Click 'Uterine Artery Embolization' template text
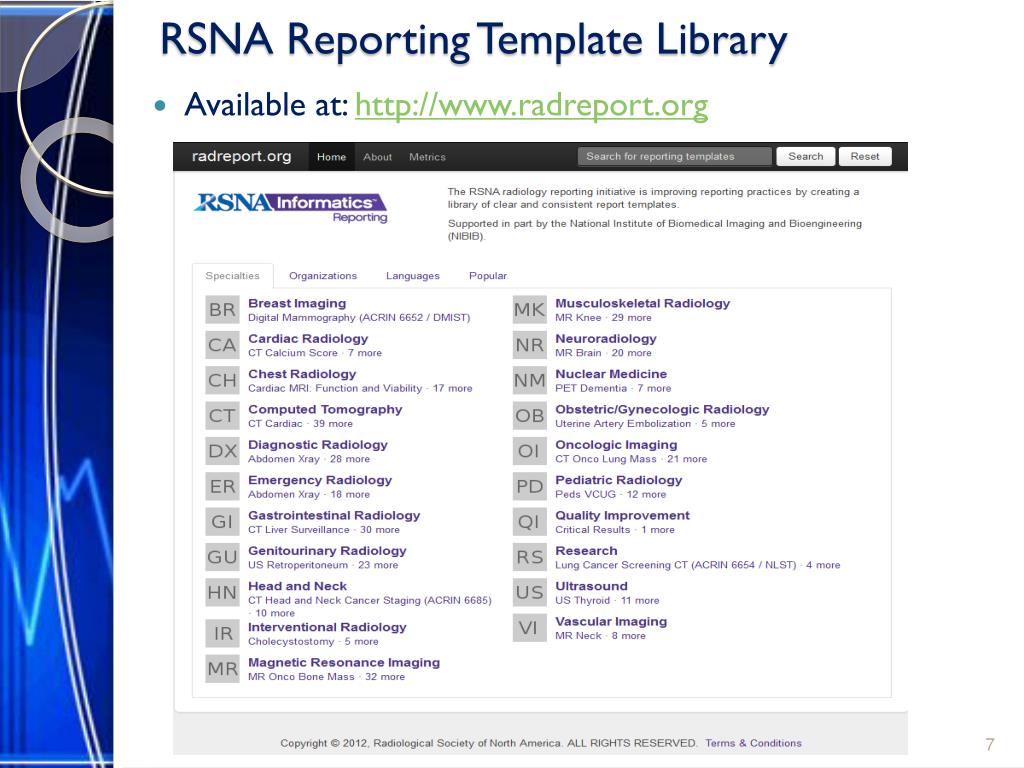Image resolution: width=1024 pixels, height=768 pixels. (623, 423)
